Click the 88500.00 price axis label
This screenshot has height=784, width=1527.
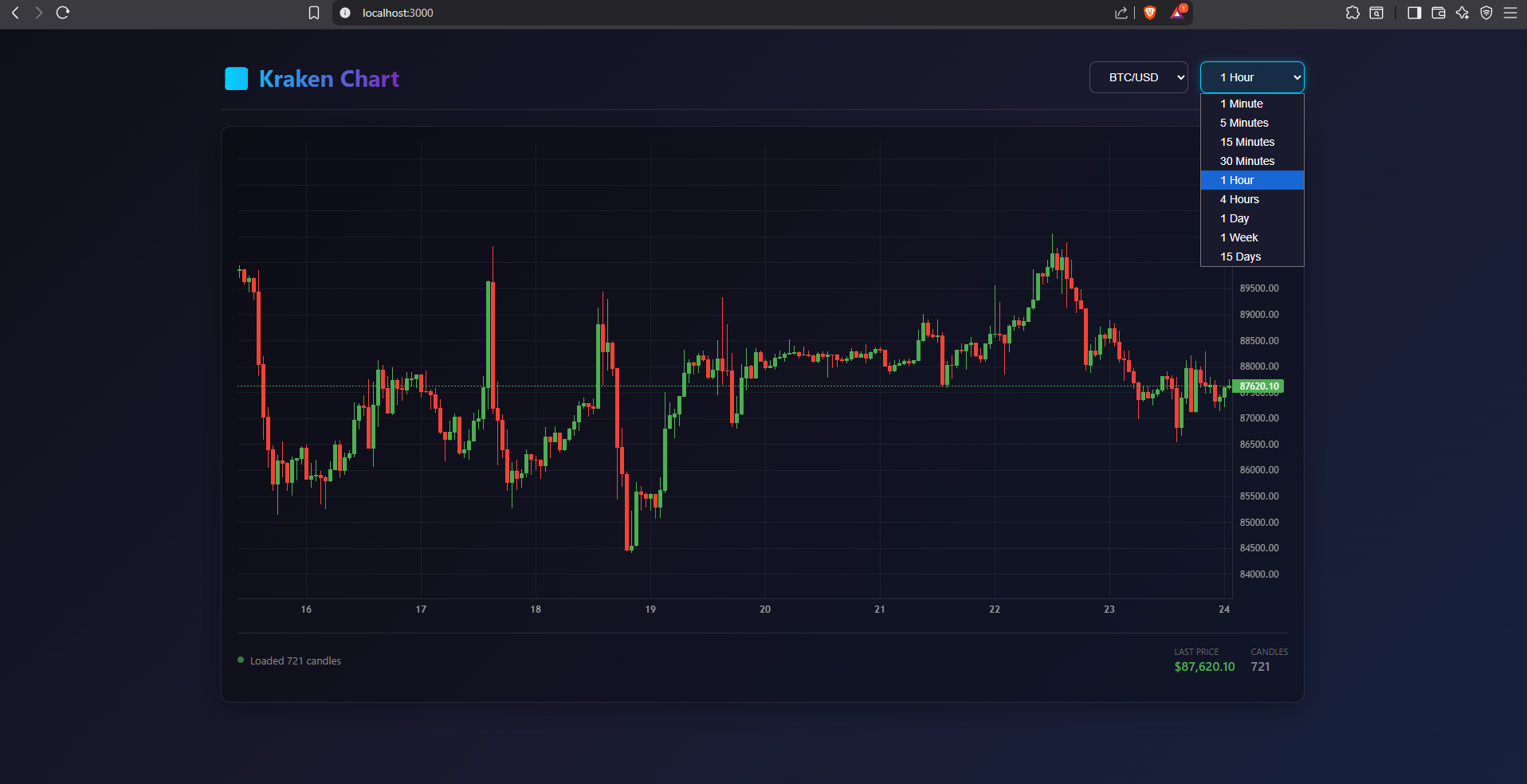tap(1259, 341)
